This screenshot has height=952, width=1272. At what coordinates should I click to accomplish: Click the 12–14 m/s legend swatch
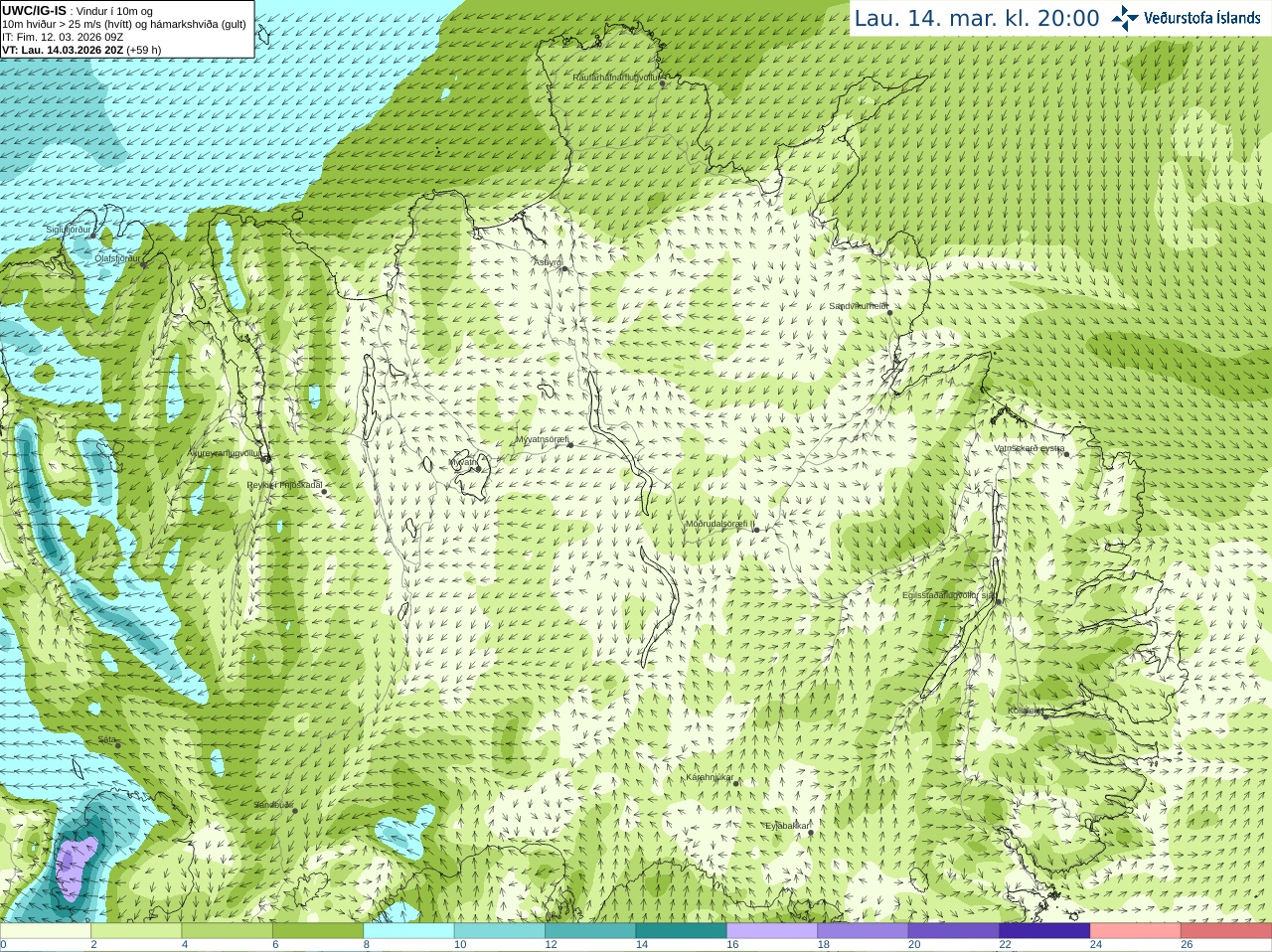coord(590,931)
